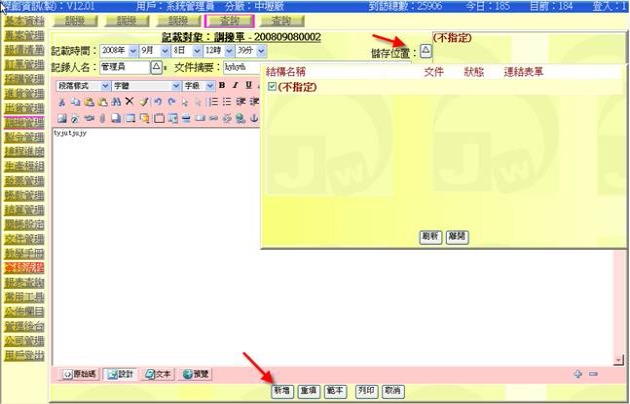
Task: Open 文件管理 in the left sidebar
Action: click(x=26, y=240)
